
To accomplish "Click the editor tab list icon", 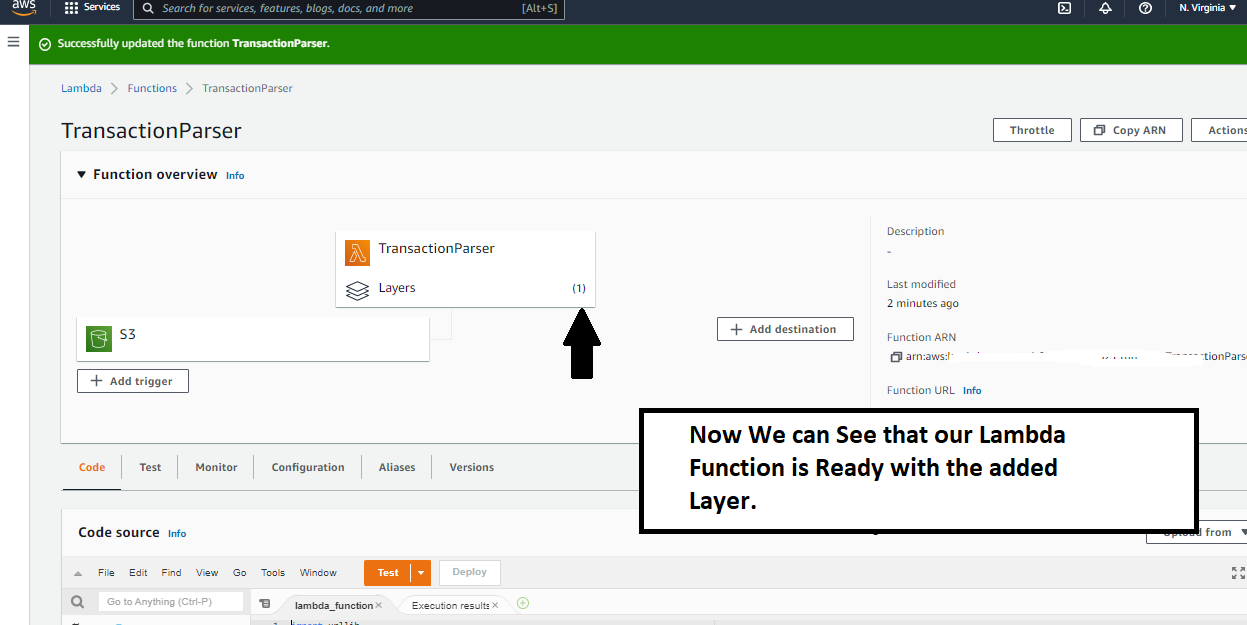I will point(264,604).
